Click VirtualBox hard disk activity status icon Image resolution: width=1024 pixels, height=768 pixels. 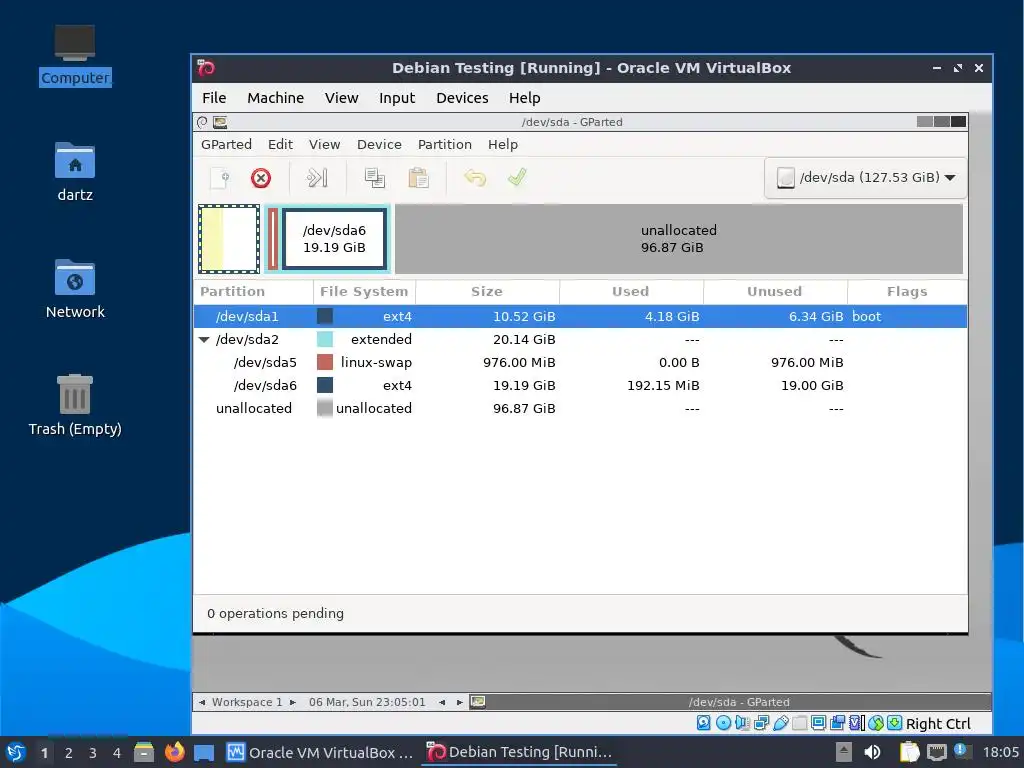tap(703, 723)
